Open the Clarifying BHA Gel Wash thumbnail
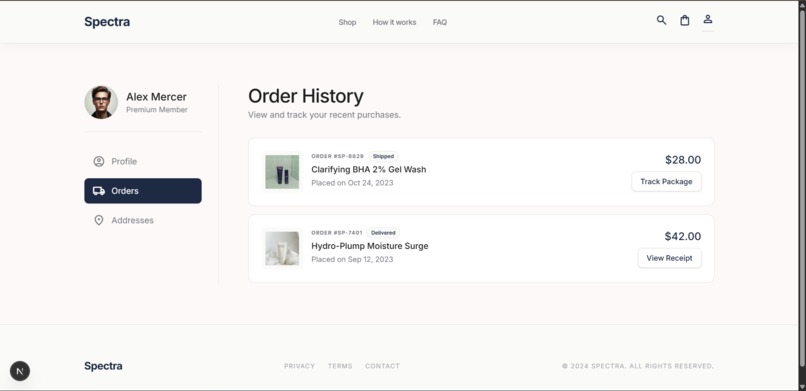Image resolution: width=806 pixels, height=391 pixels. pyautogui.click(x=282, y=172)
